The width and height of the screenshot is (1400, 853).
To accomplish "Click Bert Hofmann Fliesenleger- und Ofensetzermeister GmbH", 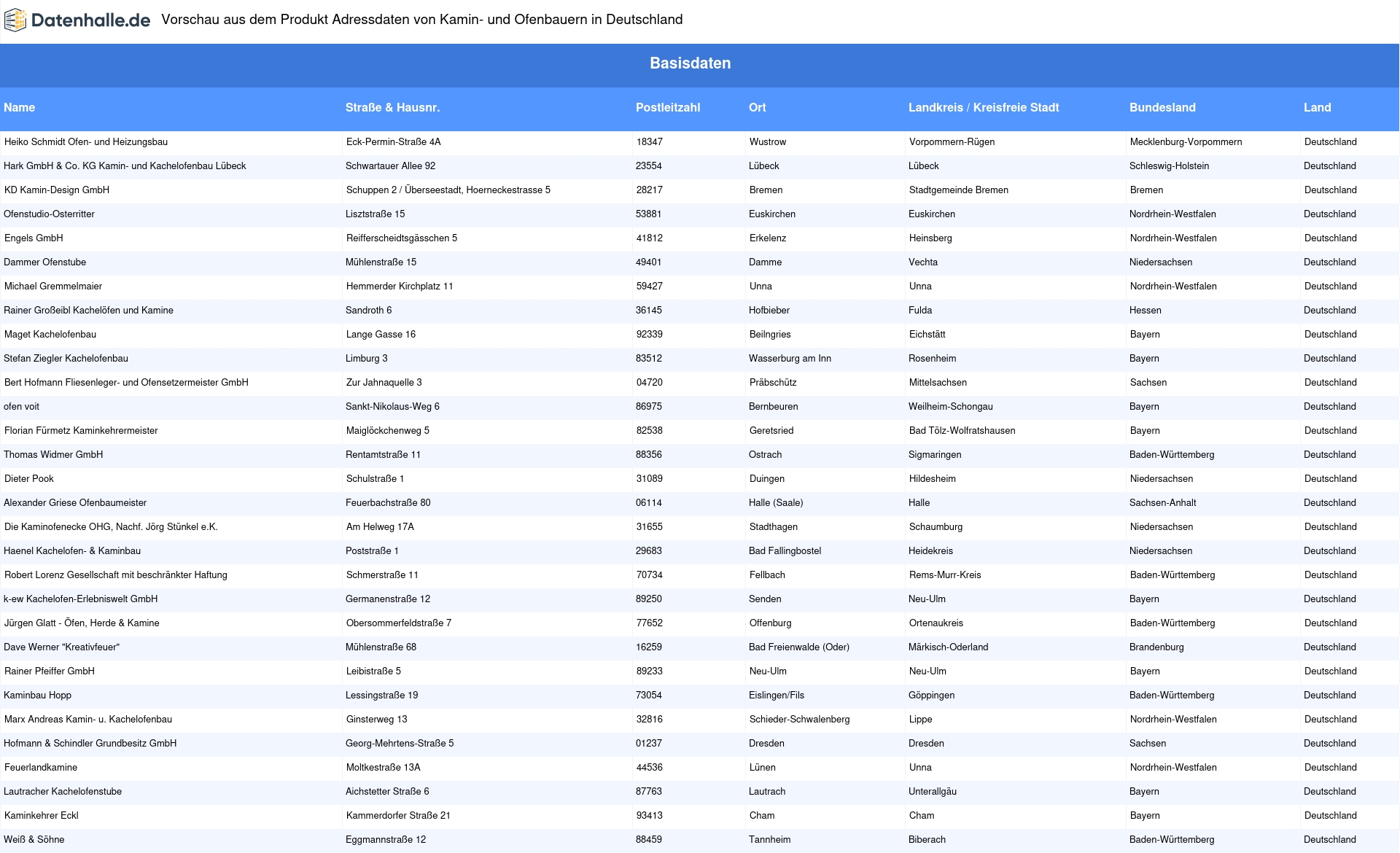I will click(x=126, y=382).
